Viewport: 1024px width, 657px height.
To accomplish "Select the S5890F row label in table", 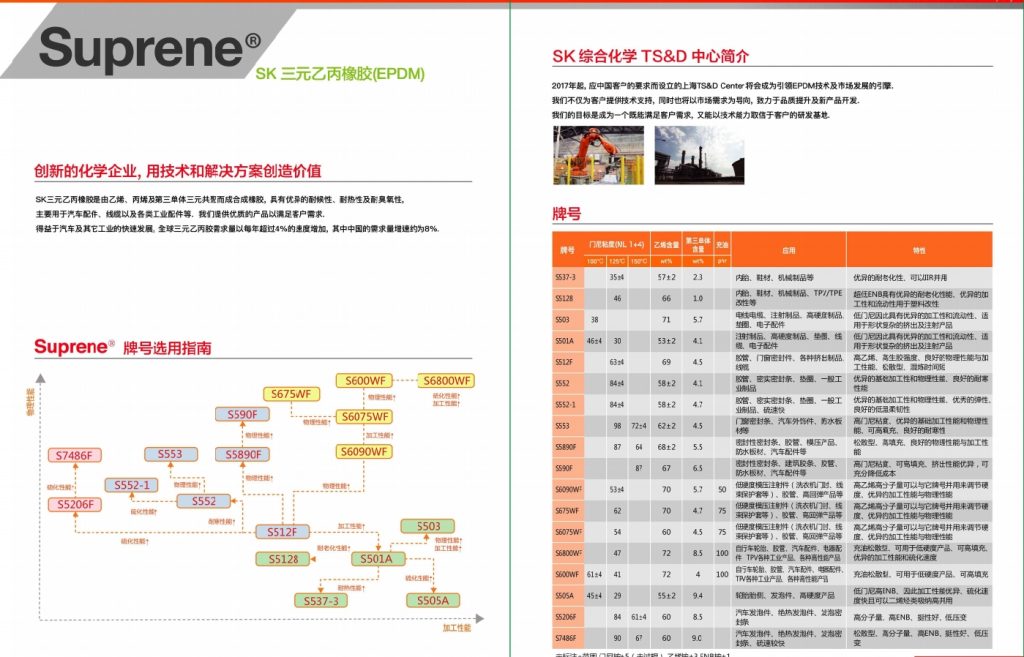I will pos(566,447).
